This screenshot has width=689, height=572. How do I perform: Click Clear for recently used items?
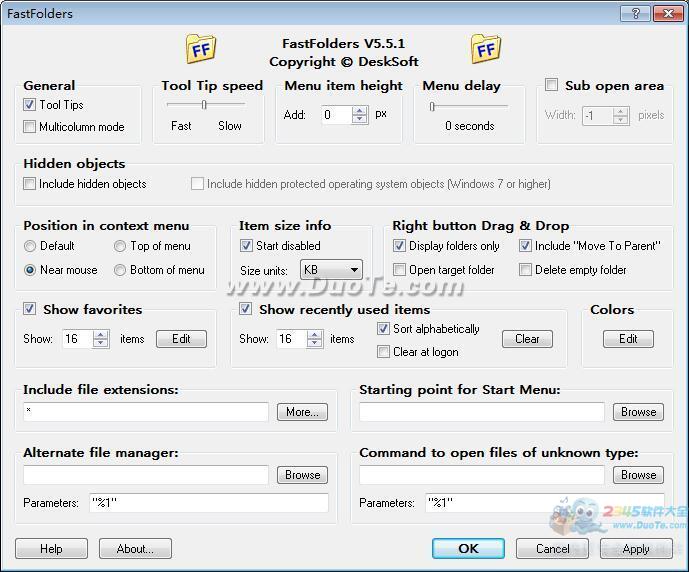click(x=527, y=339)
